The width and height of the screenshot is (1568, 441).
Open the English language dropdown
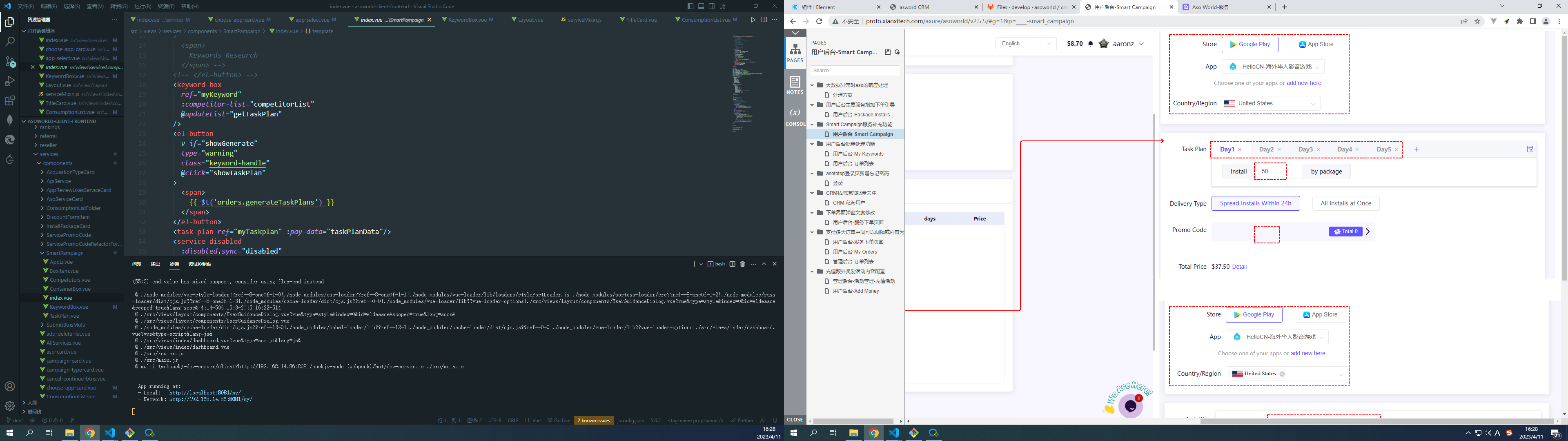tap(1026, 44)
